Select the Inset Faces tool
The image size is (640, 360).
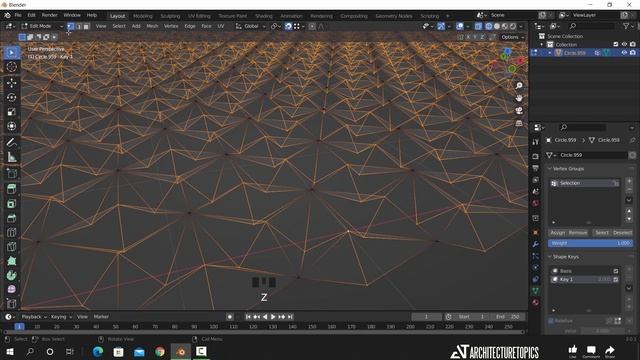tap(11, 204)
